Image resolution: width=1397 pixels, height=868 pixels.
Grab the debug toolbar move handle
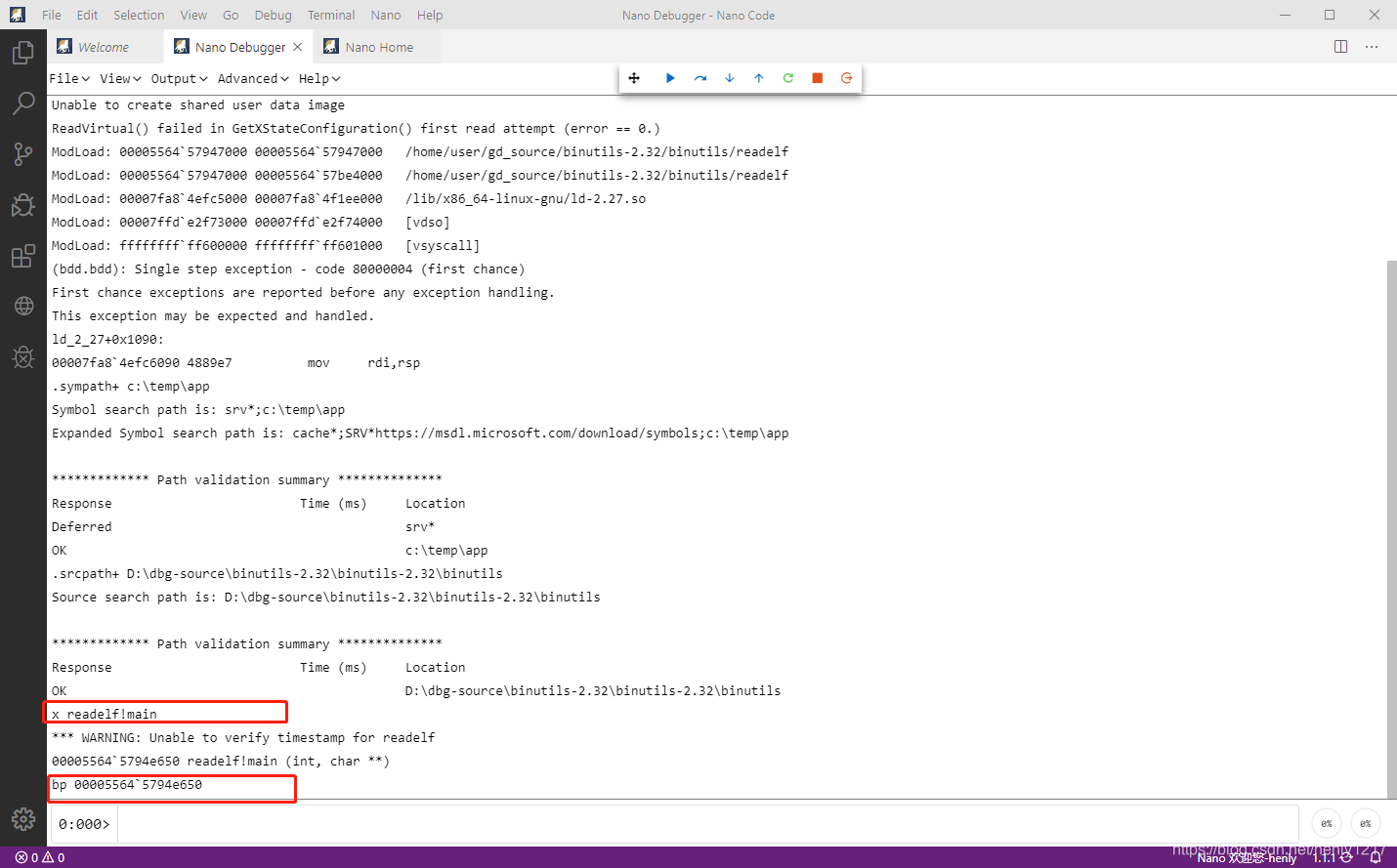coord(634,78)
